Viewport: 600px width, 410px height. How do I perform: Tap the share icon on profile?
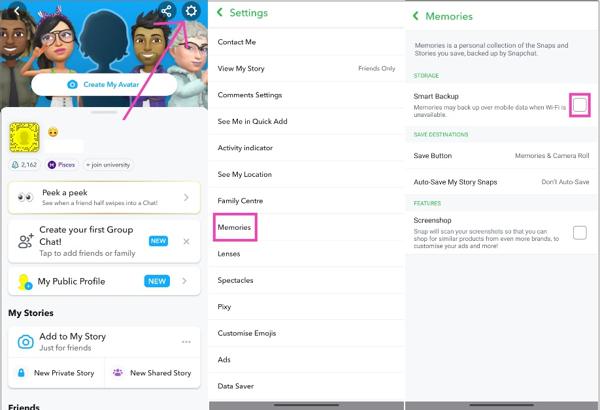point(166,11)
